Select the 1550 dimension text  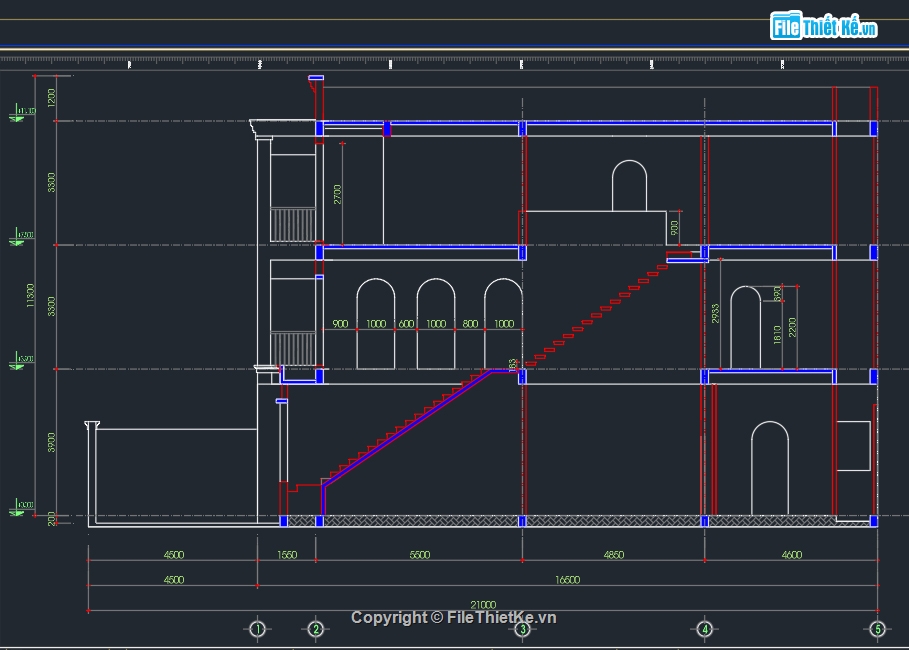click(286, 554)
